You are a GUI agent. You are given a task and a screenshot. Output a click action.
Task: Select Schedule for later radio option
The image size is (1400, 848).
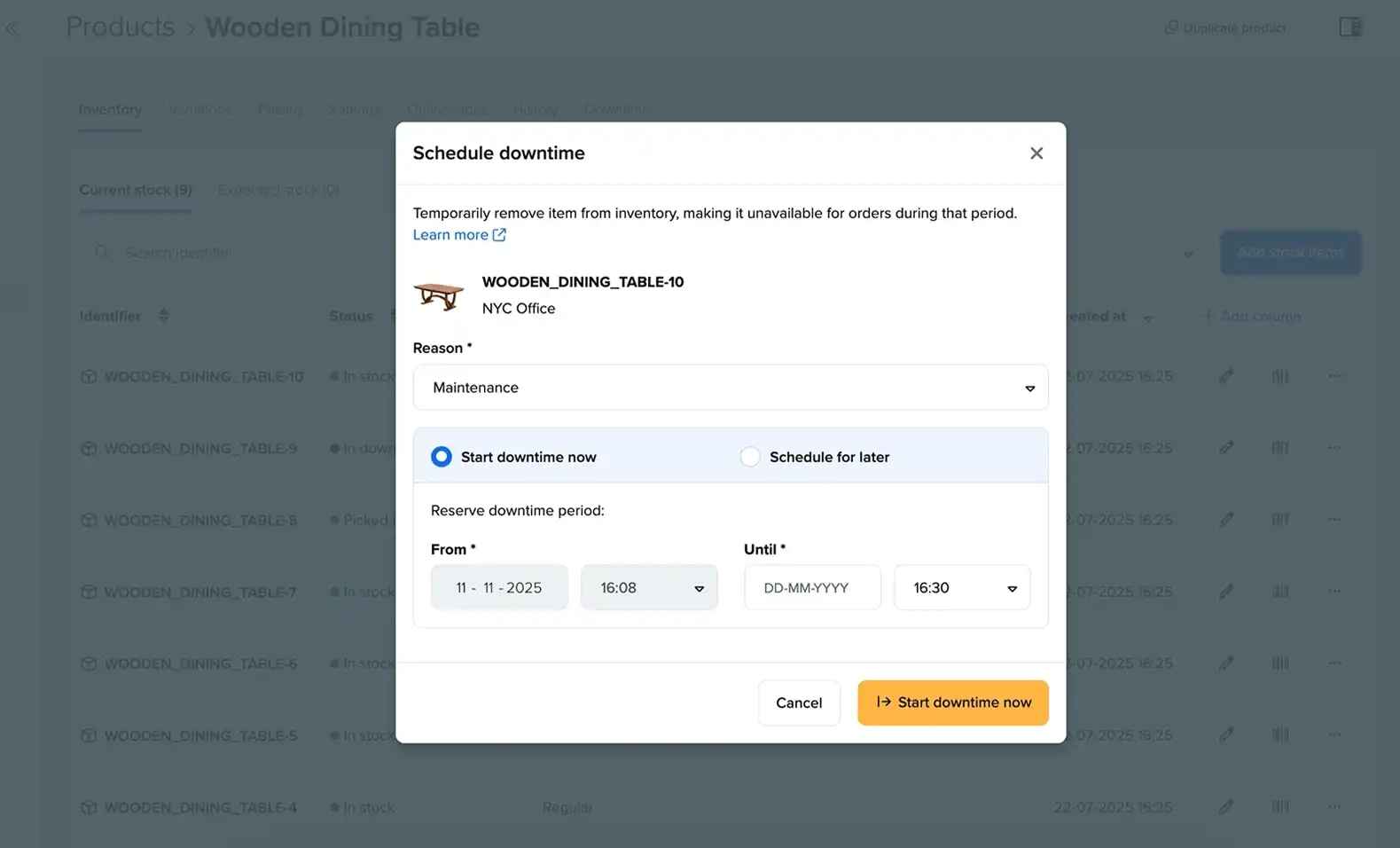coord(750,457)
